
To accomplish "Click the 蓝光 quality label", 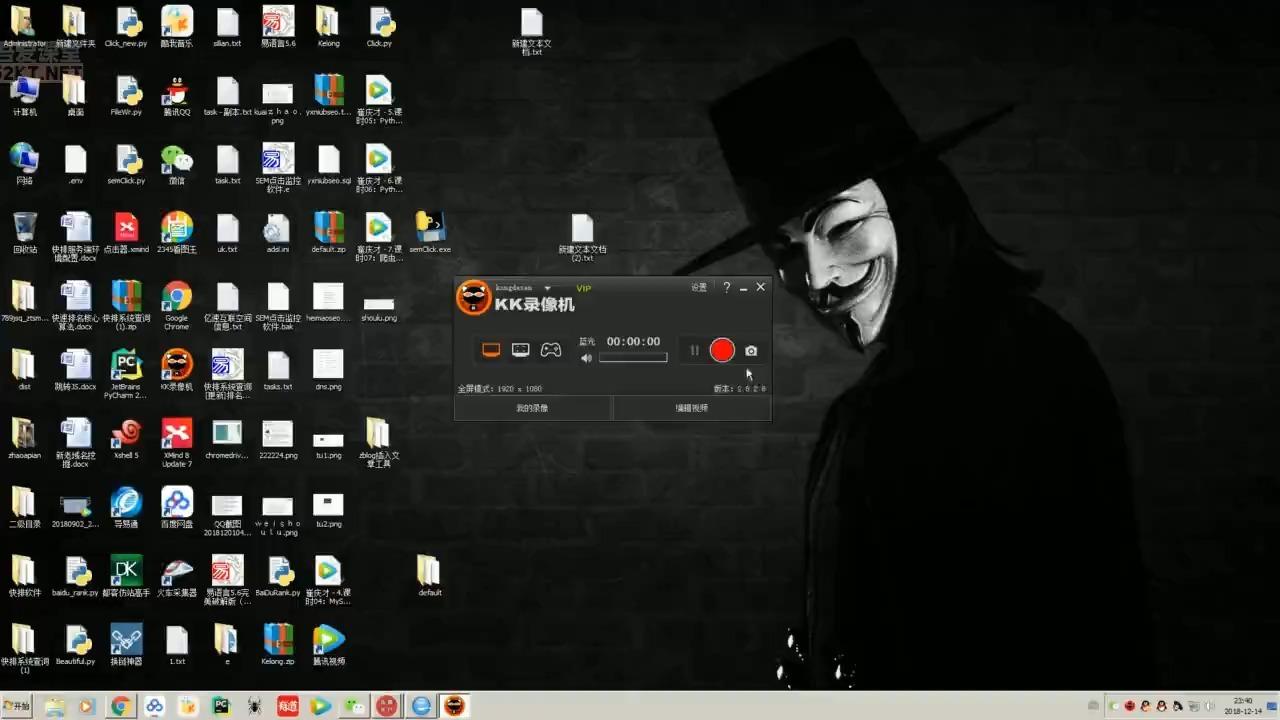I will point(588,342).
